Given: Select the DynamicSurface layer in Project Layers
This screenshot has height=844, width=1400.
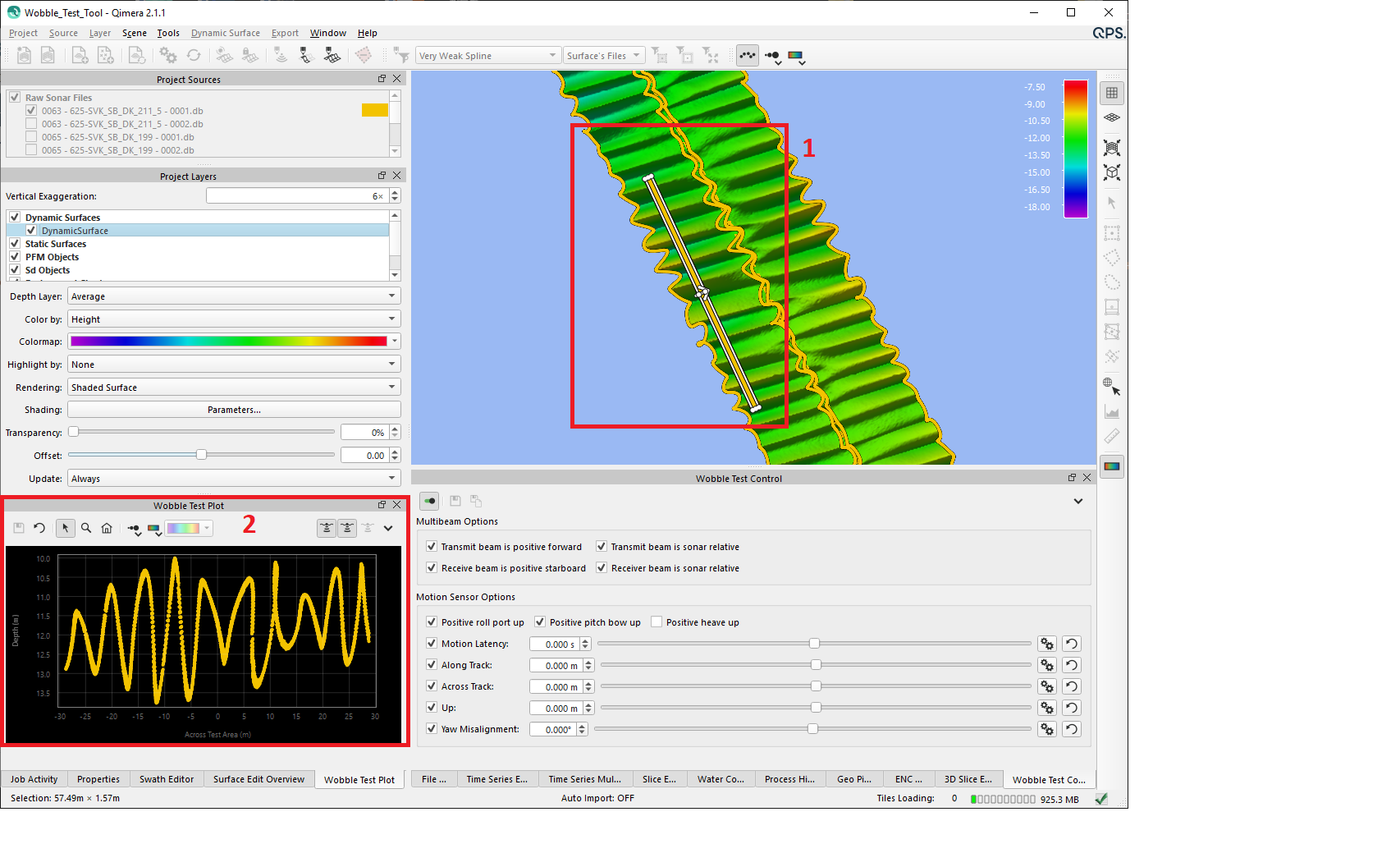Looking at the screenshot, I should point(76,231).
